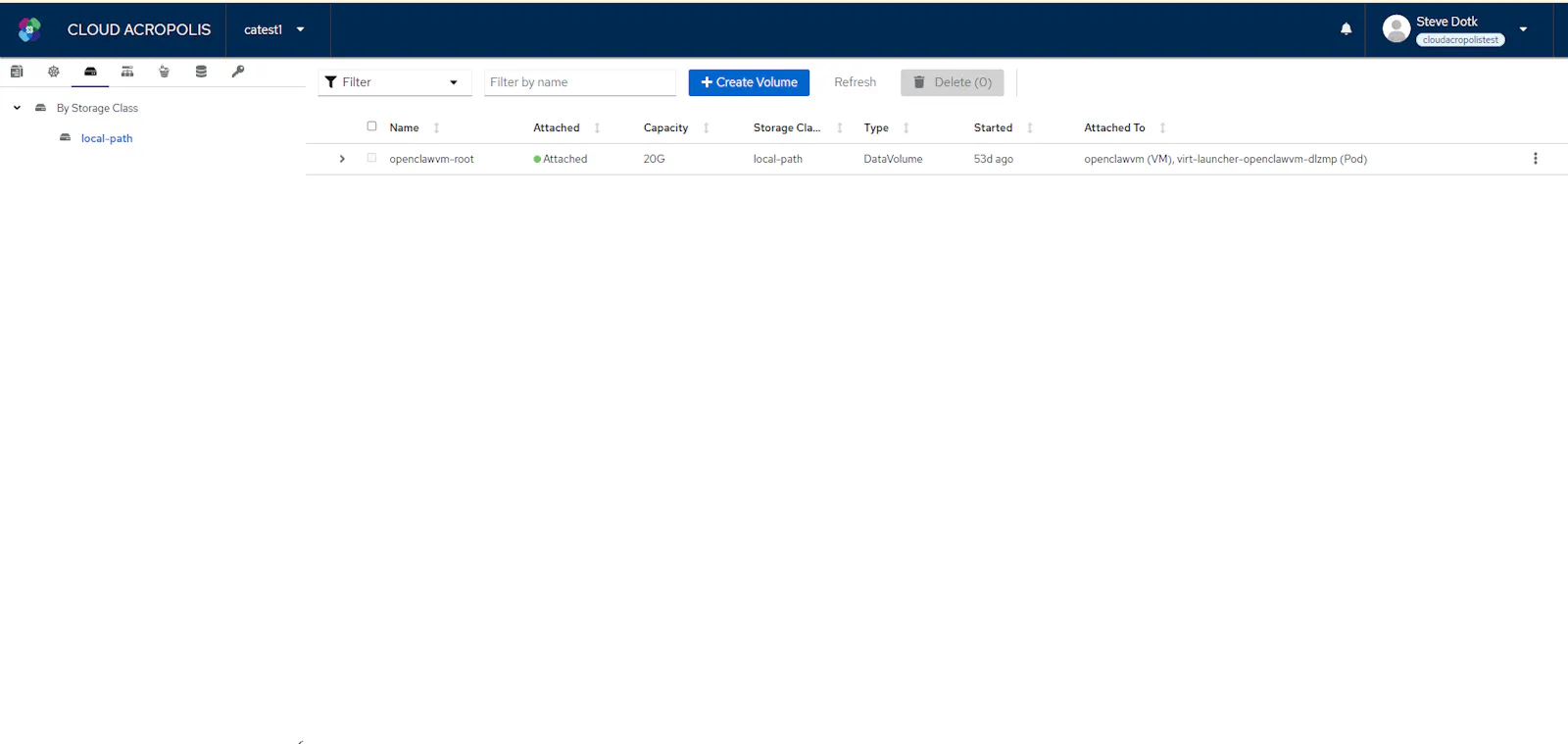This screenshot has height=744, width=1568.
Task: Open the network load-balancer tab icon
Action: click(127, 72)
